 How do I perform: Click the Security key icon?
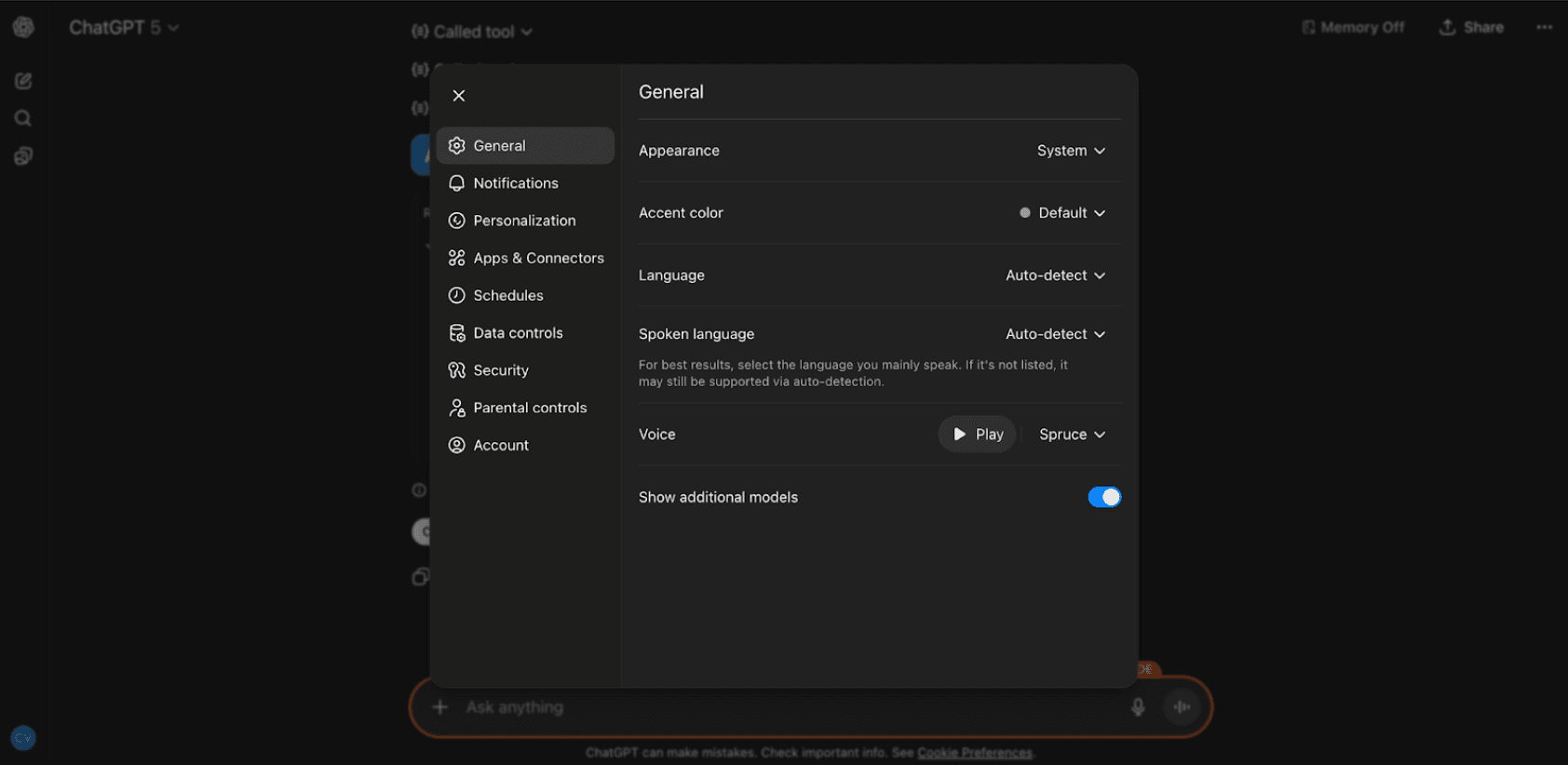coord(456,370)
